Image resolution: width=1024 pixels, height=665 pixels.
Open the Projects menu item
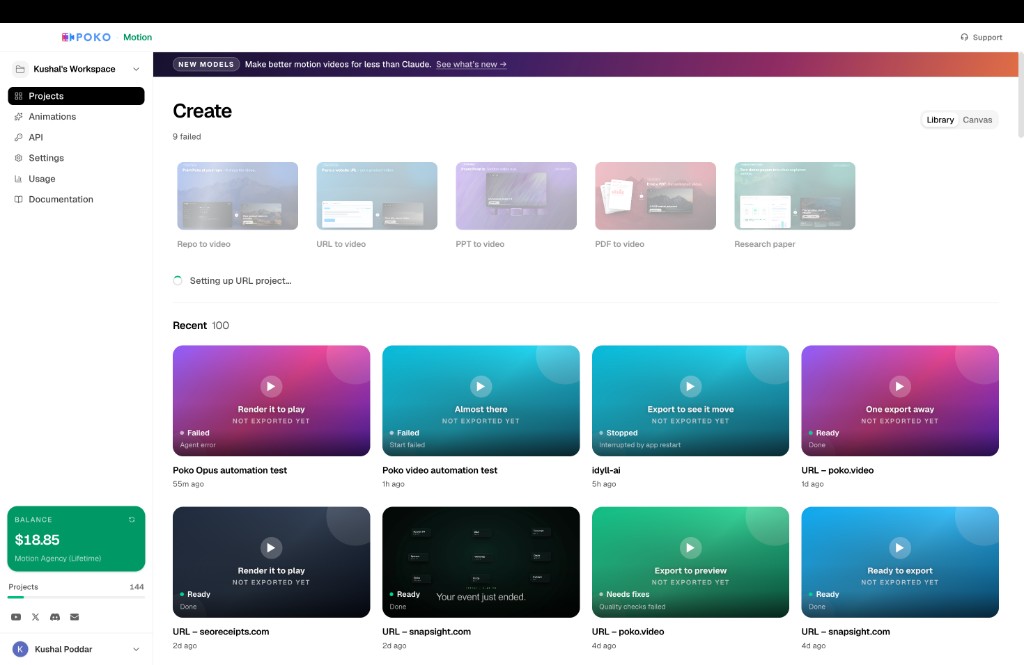click(x=76, y=96)
